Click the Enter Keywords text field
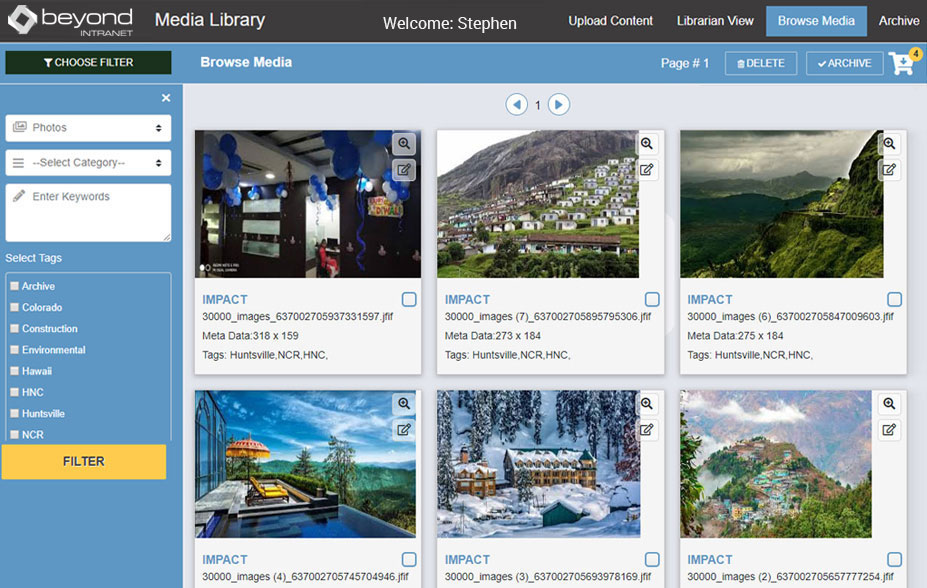 pos(88,212)
